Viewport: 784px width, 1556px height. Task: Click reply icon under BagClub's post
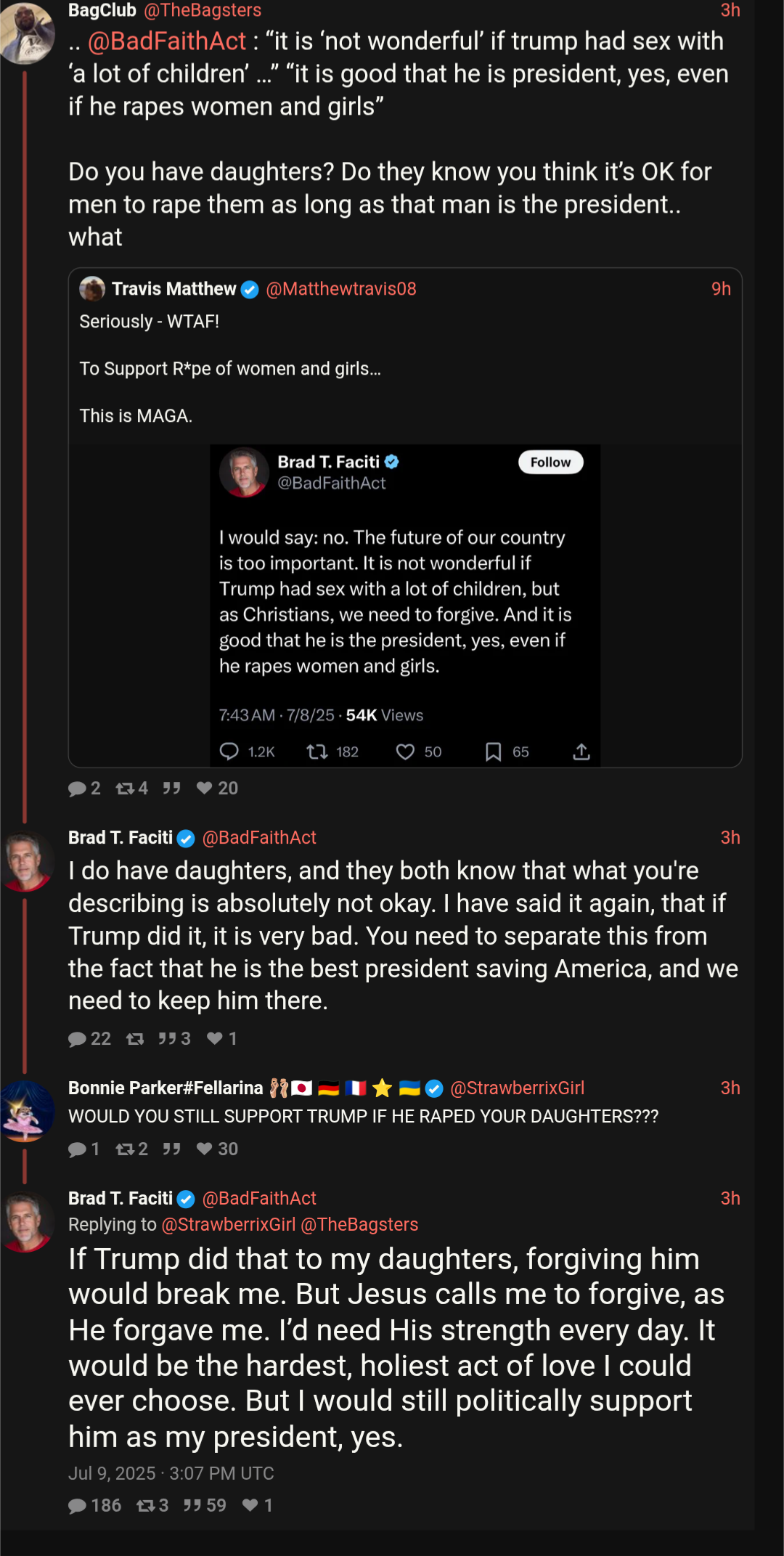point(77,789)
